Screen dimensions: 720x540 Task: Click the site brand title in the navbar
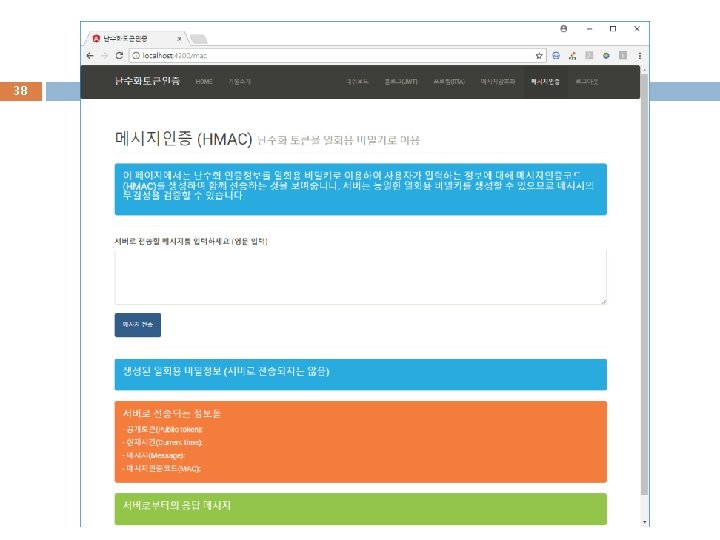click(x=147, y=81)
